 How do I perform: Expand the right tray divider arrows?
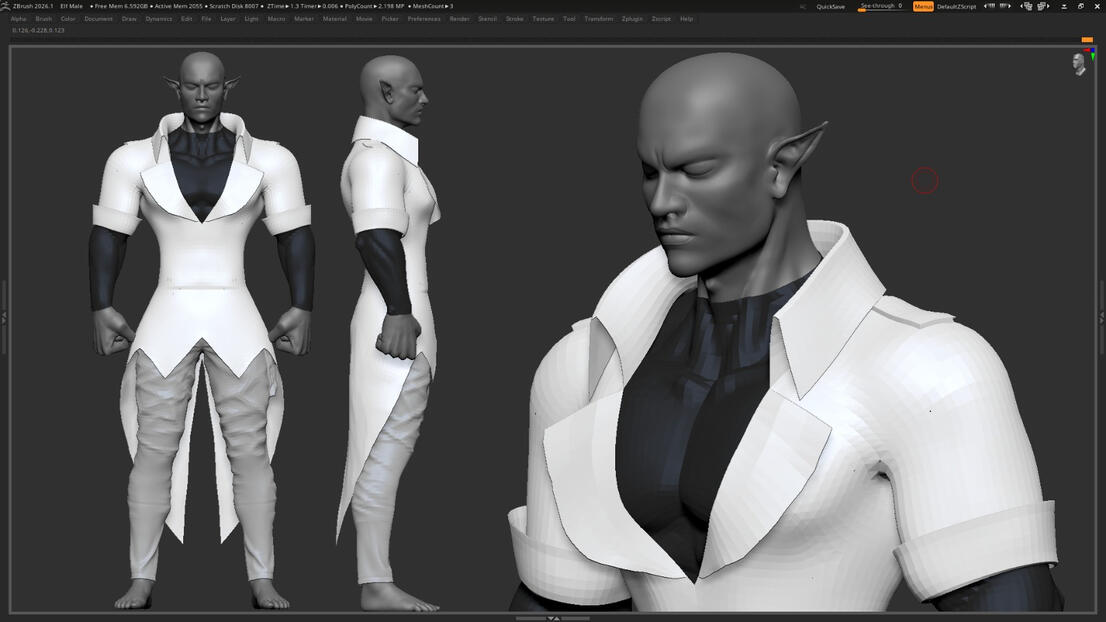pos(1103,316)
